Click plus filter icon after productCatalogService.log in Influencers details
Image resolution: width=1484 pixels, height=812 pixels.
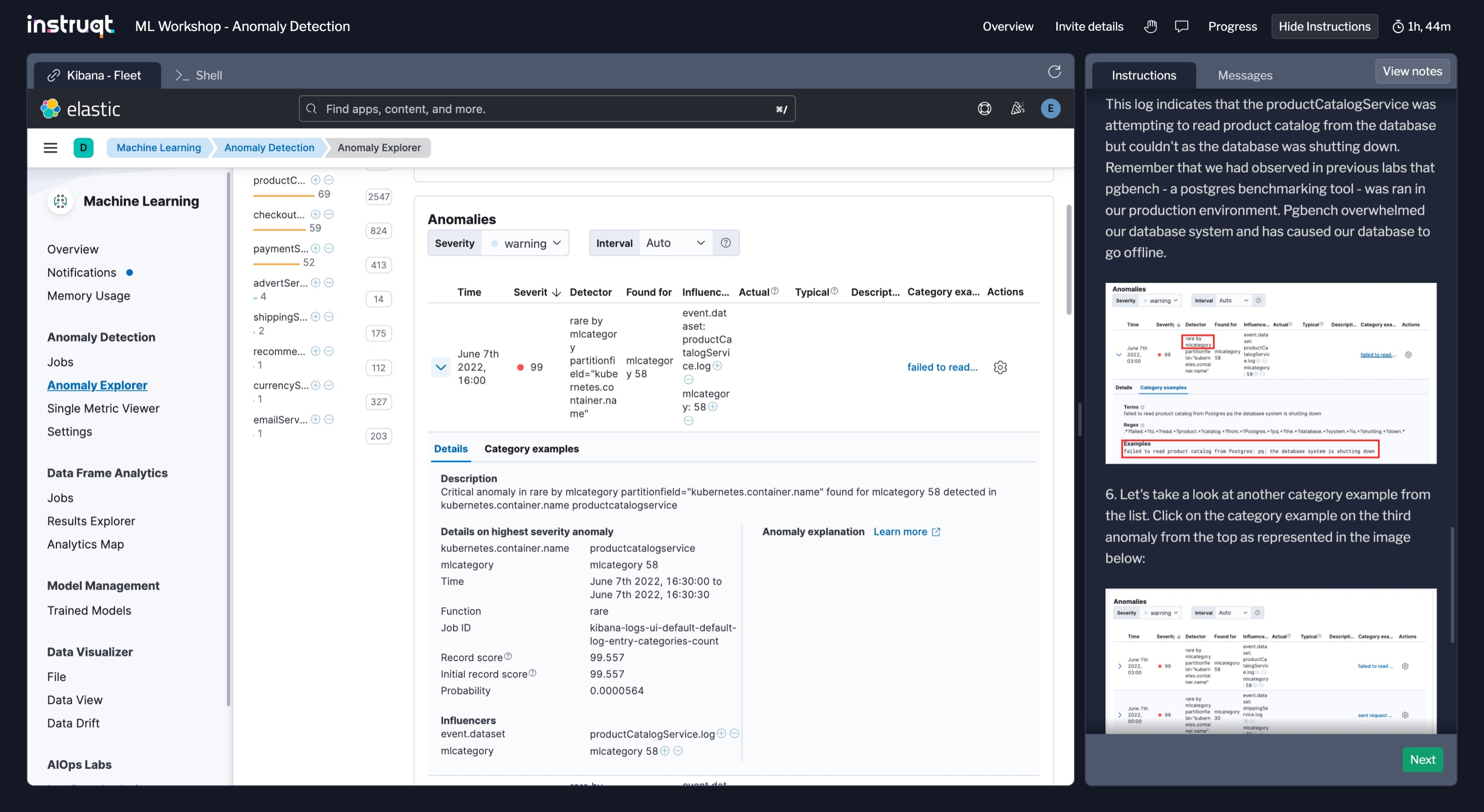tap(721, 734)
